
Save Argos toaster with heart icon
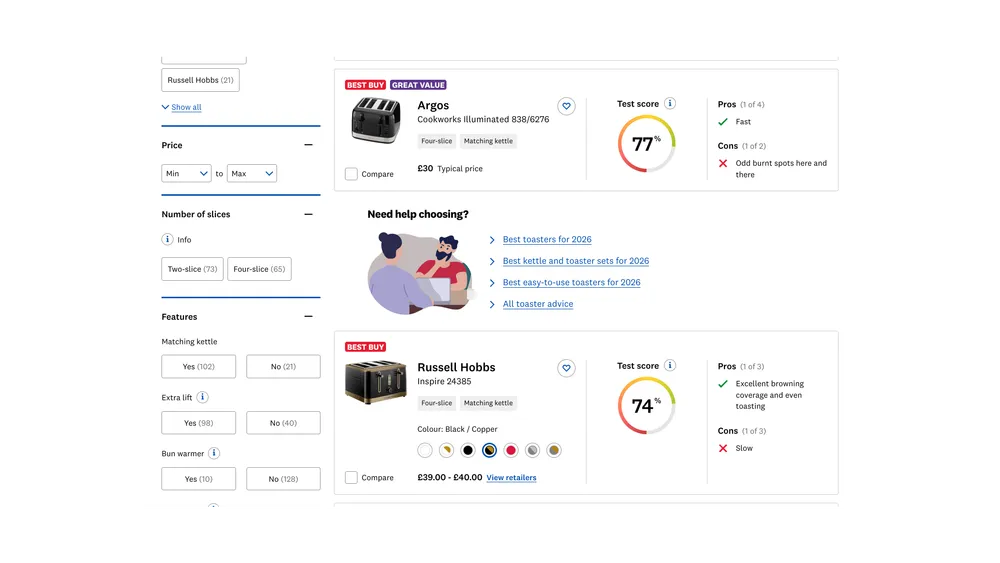coord(566,106)
